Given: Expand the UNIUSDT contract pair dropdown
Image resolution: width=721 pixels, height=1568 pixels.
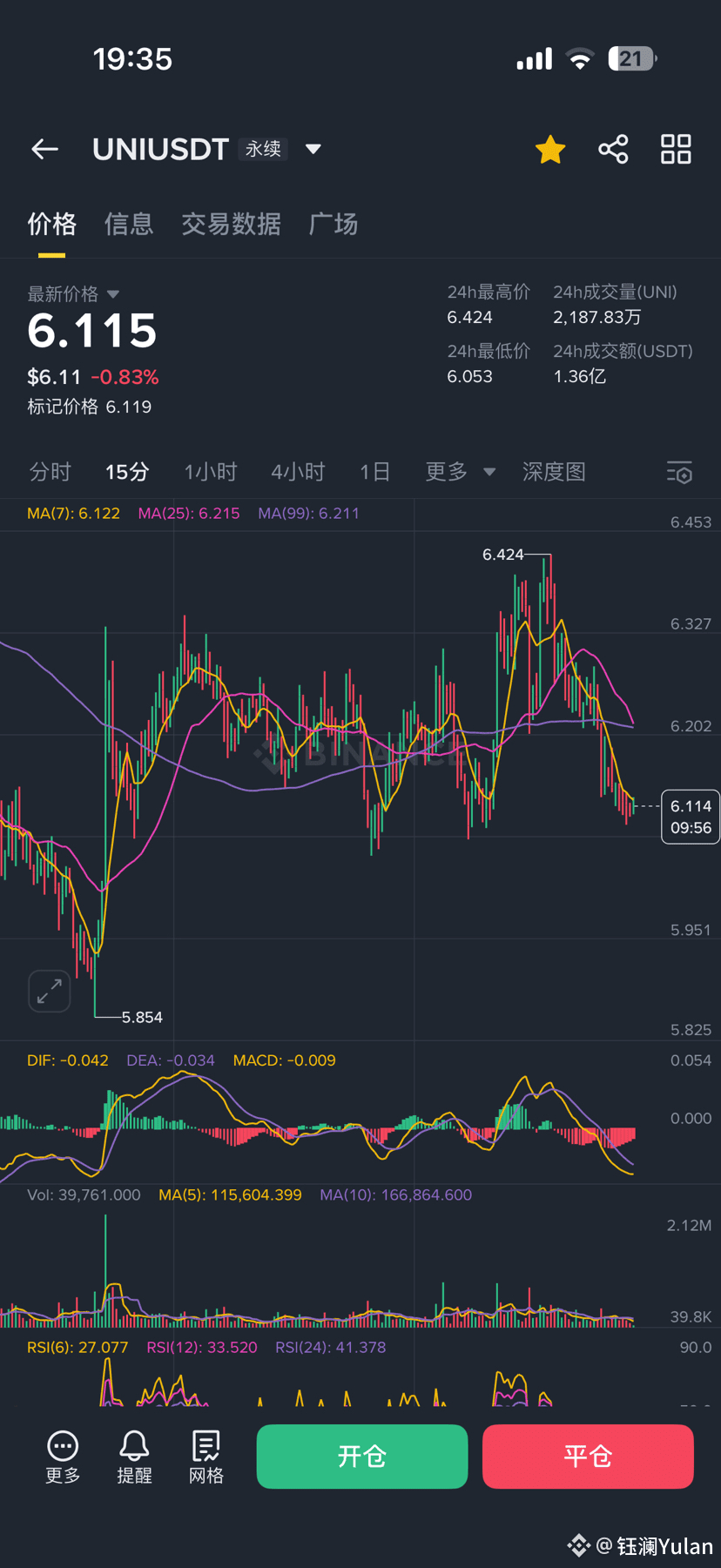Looking at the screenshot, I should [x=313, y=150].
